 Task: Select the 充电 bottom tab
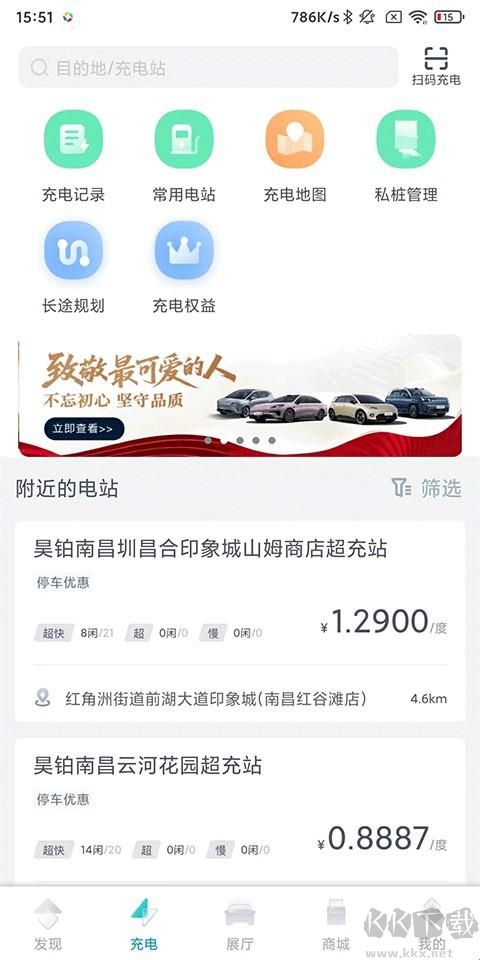pyautogui.click(x=144, y=924)
